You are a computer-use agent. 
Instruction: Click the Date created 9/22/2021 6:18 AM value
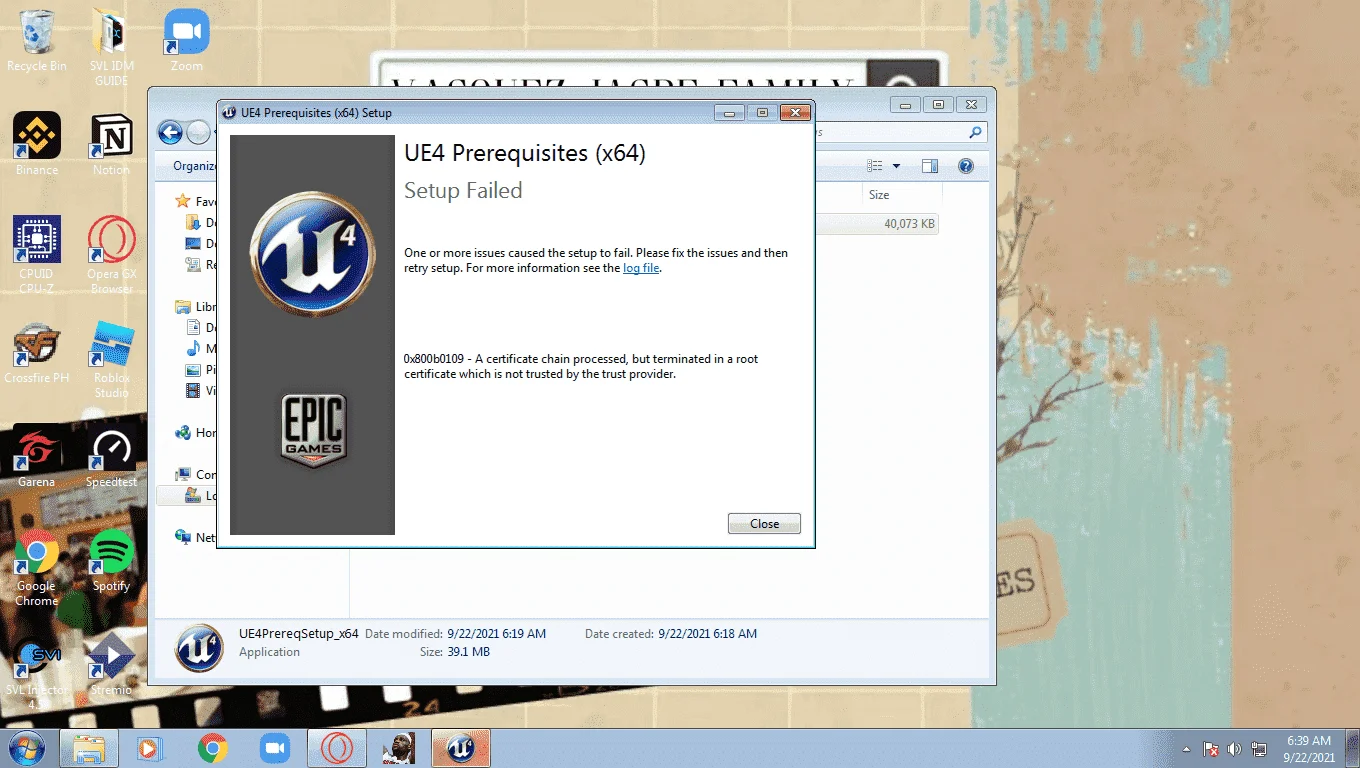(708, 634)
